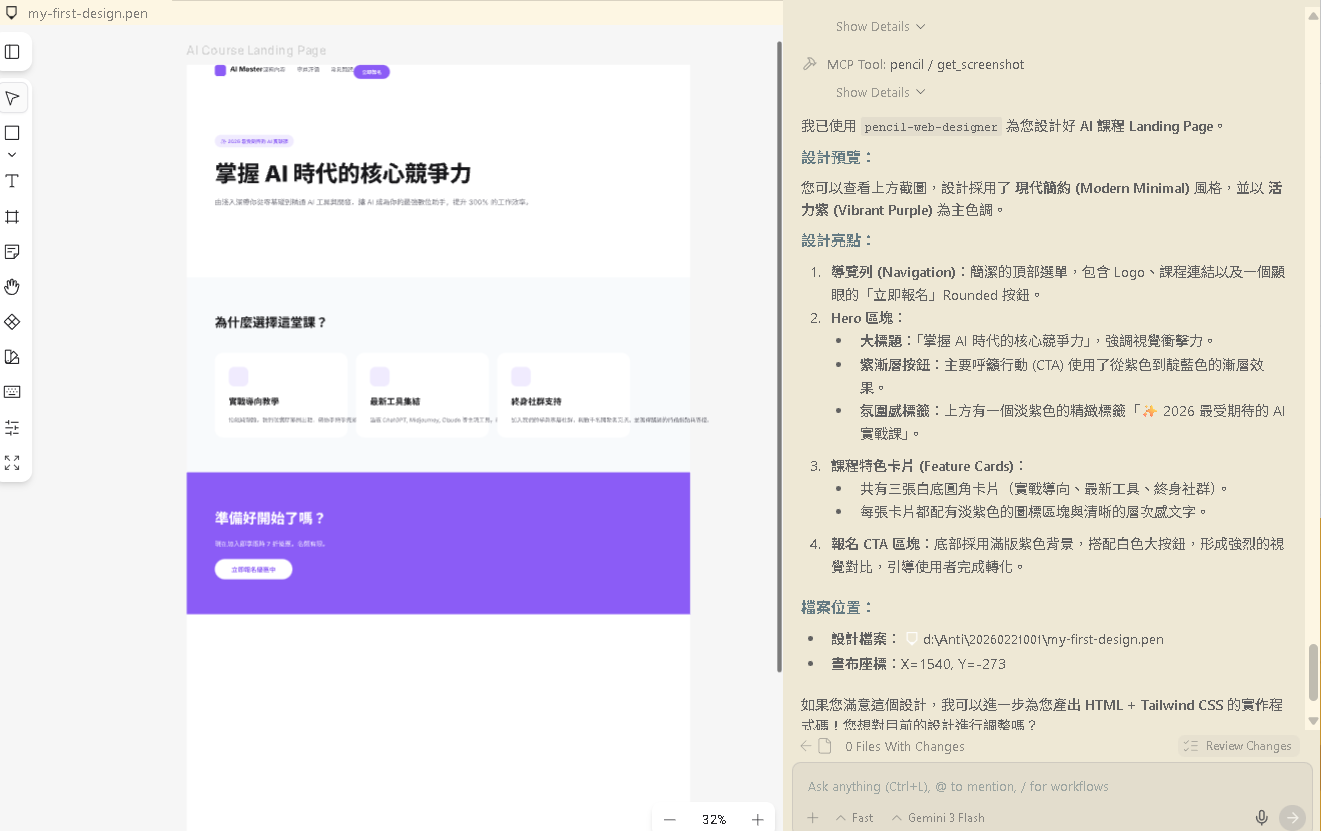Select the Rectangle tool
This screenshot has width=1321, height=831.
13,132
